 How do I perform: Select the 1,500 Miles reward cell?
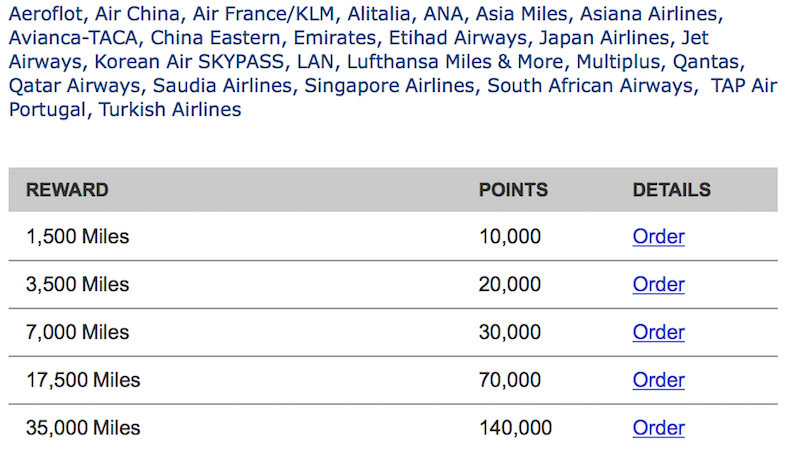[78, 237]
